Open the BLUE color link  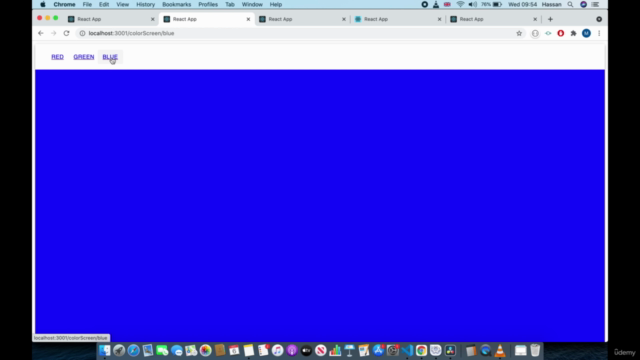tap(110, 57)
